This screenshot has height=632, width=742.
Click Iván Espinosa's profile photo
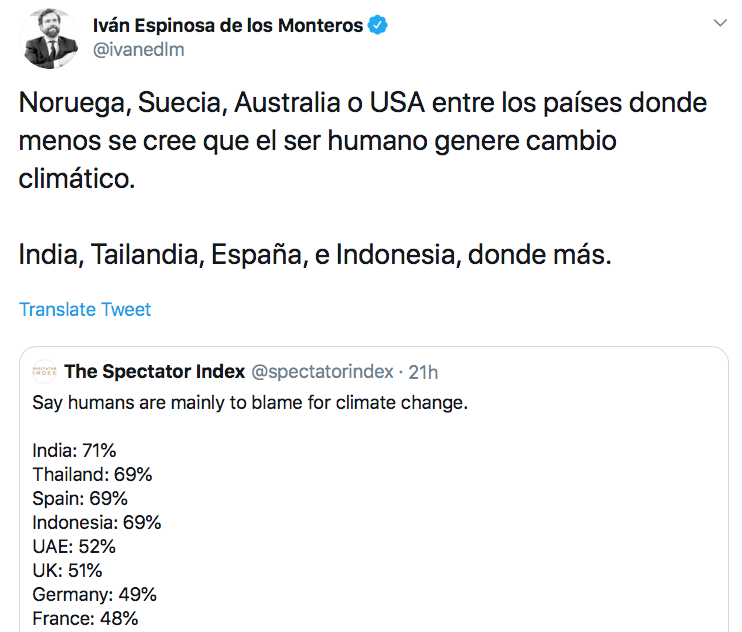pos(48,36)
